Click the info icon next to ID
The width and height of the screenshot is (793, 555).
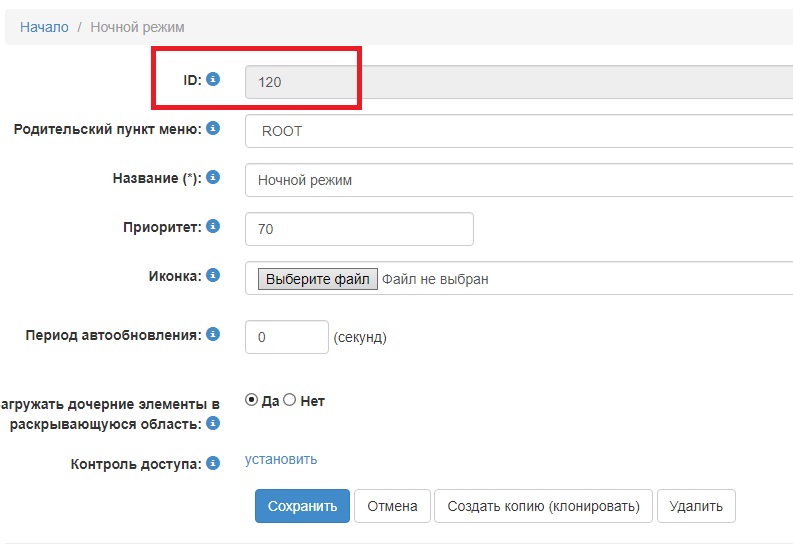213,78
